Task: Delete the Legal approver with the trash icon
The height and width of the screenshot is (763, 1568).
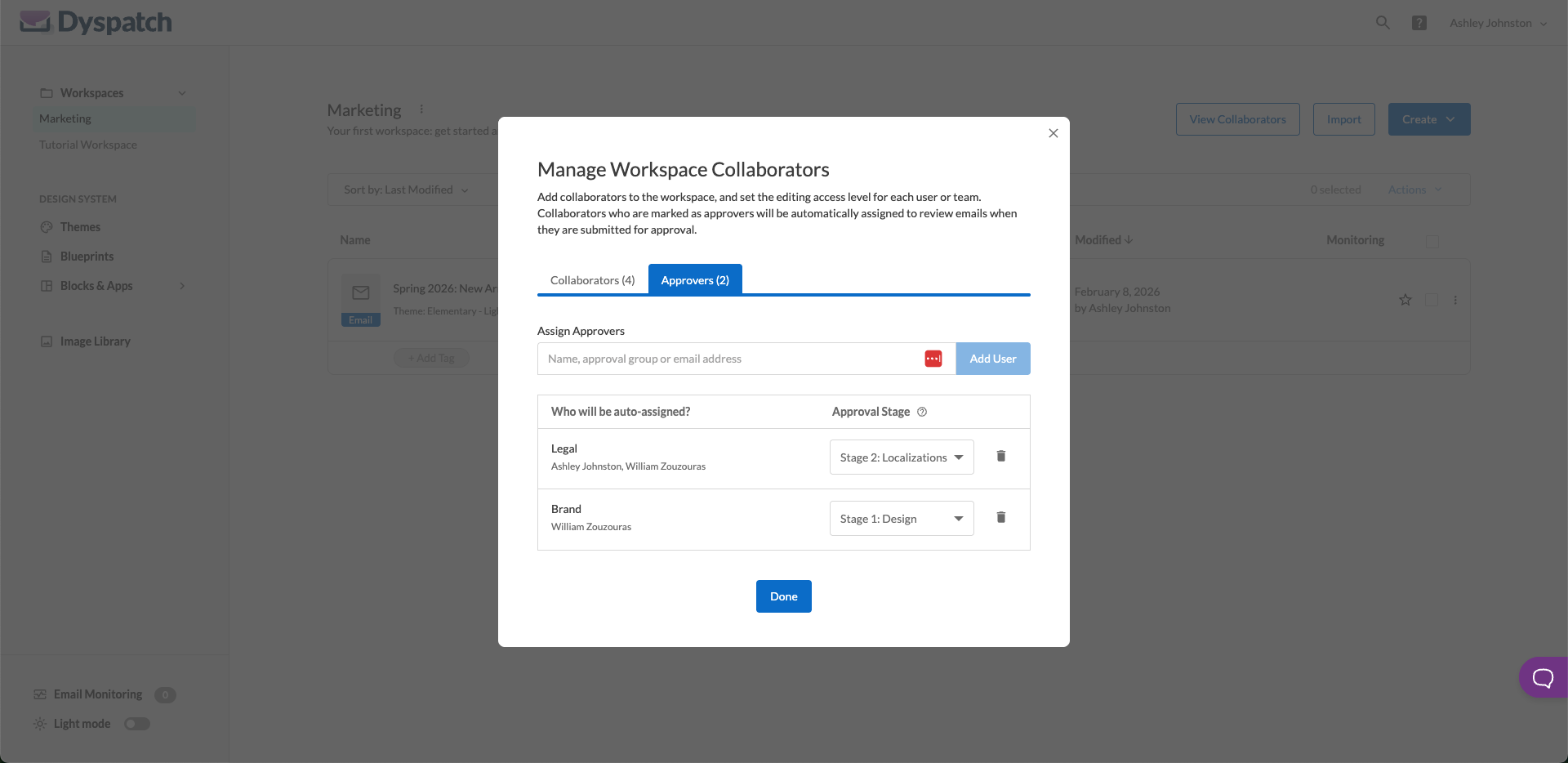Action: tap(1001, 456)
